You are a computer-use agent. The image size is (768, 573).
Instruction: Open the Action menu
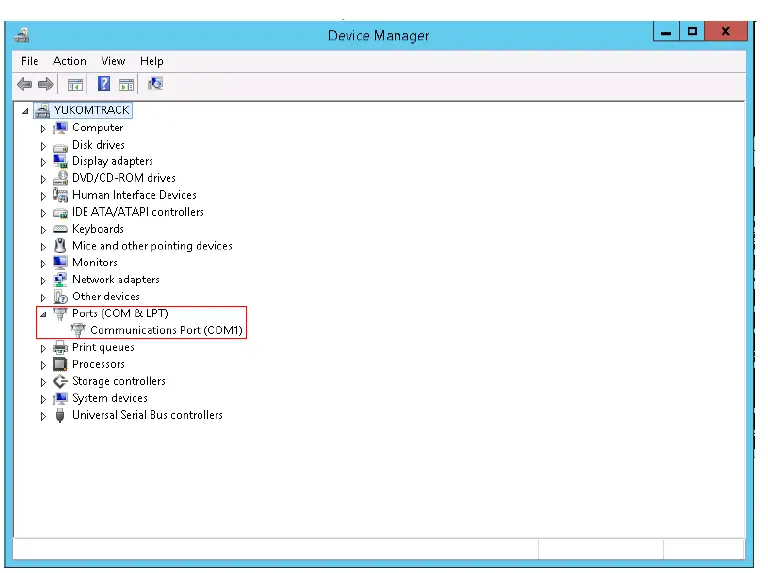(70, 61)
